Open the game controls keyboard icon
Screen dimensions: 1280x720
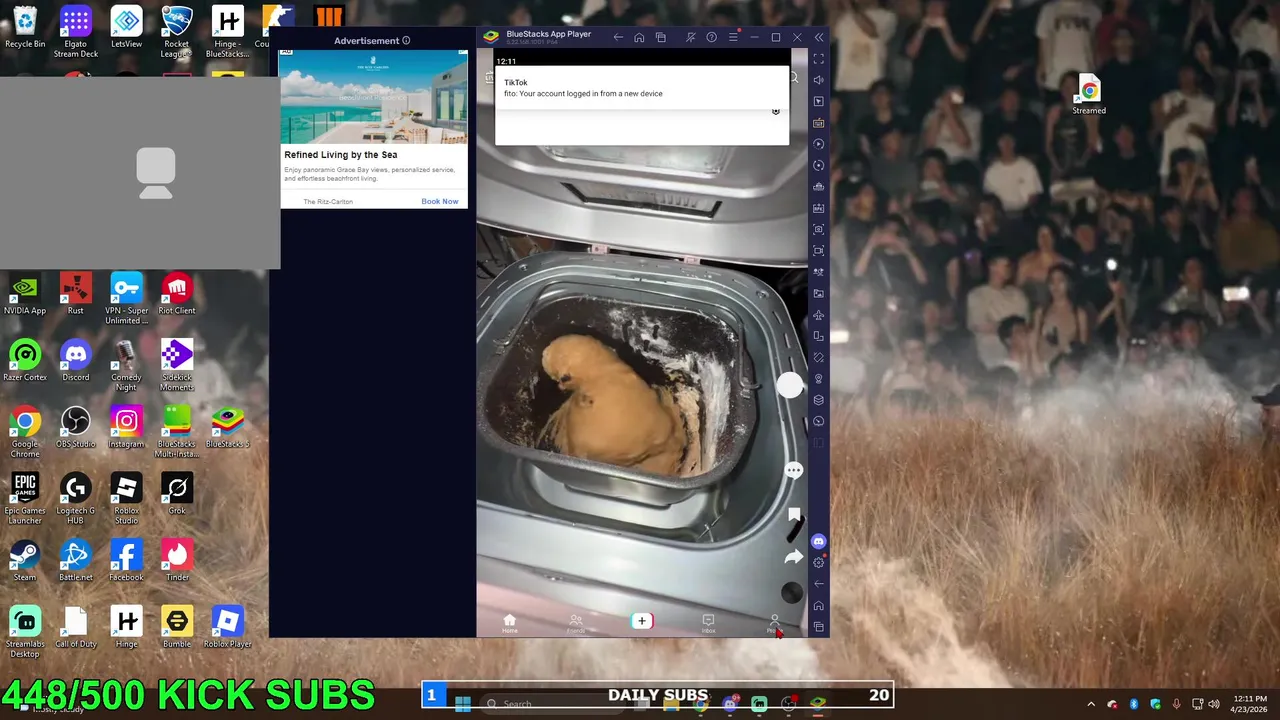[819, 123]
